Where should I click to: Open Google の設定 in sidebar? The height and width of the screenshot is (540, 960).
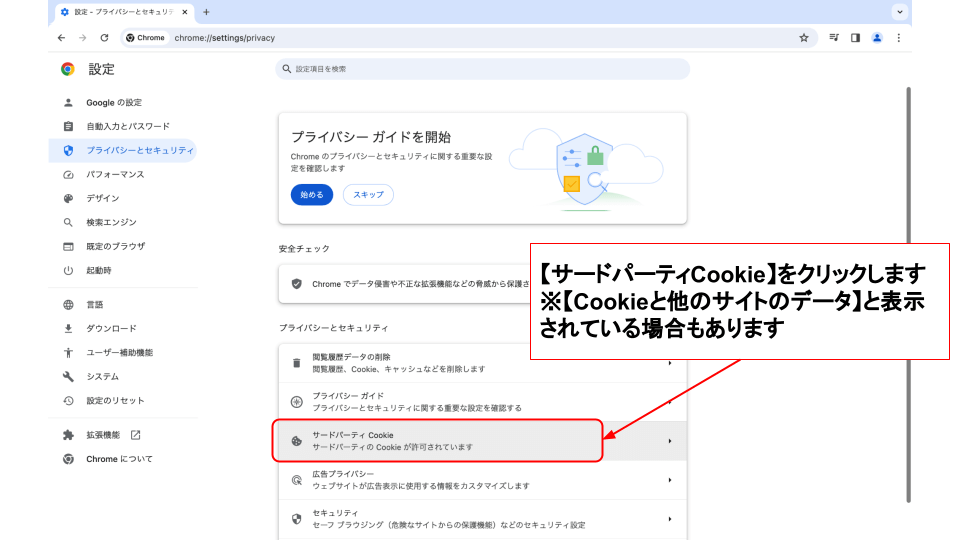tap(113, 102)
